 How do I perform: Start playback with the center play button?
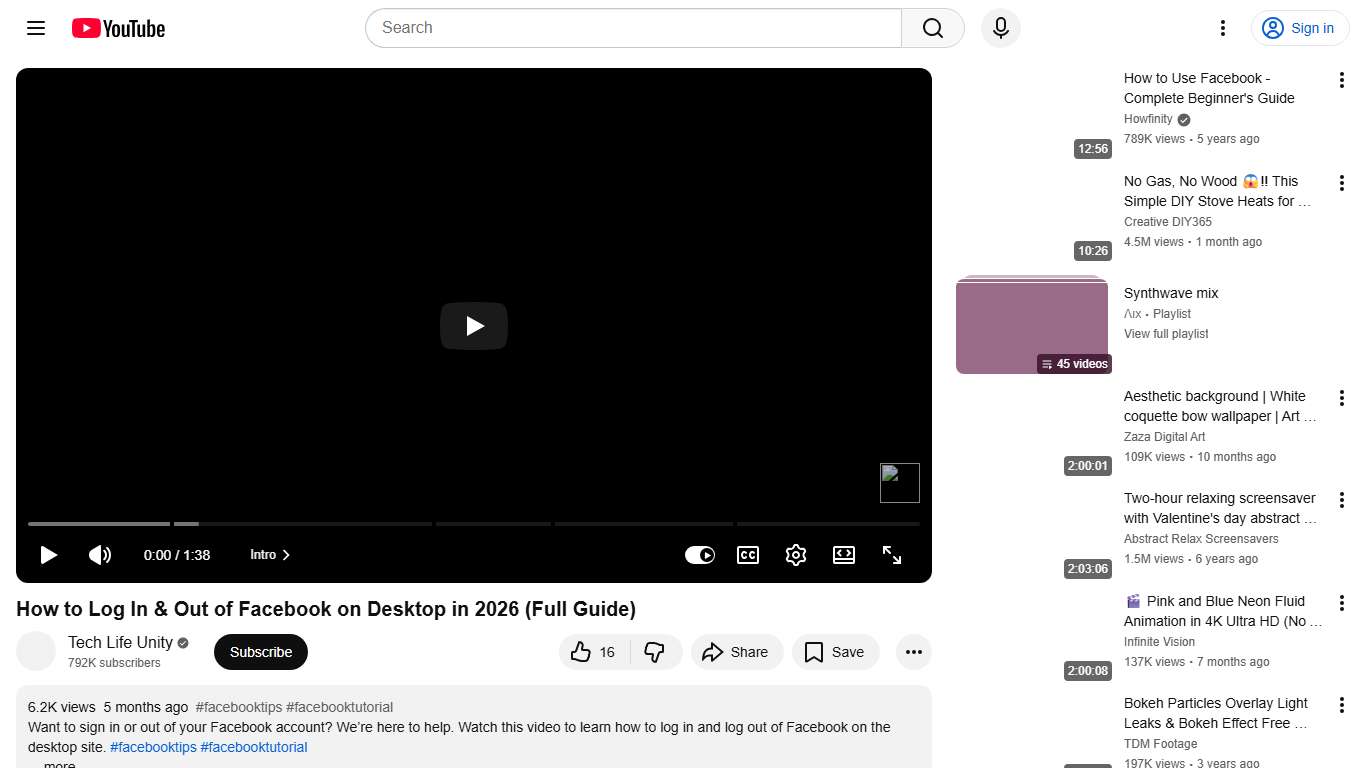pyautogui.click(x=473, y=326)
